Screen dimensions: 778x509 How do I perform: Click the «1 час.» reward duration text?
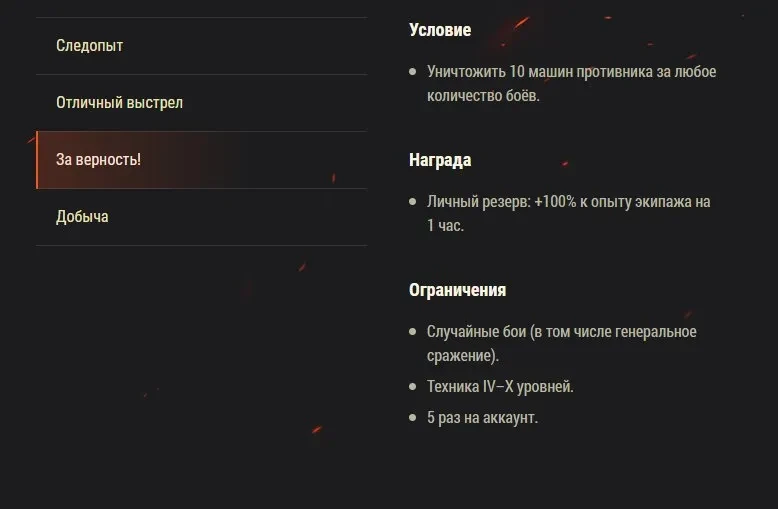click(x=446, y=226)
